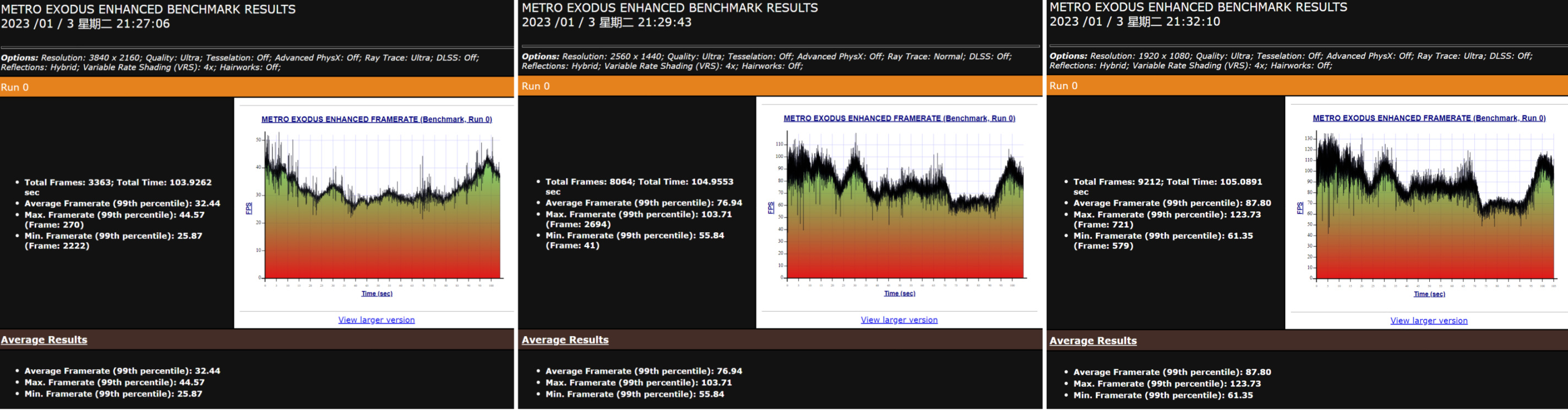Click the timestamp ending 21:32:10
This screenshot has height=410, width=1568.
click(1135, 22)
